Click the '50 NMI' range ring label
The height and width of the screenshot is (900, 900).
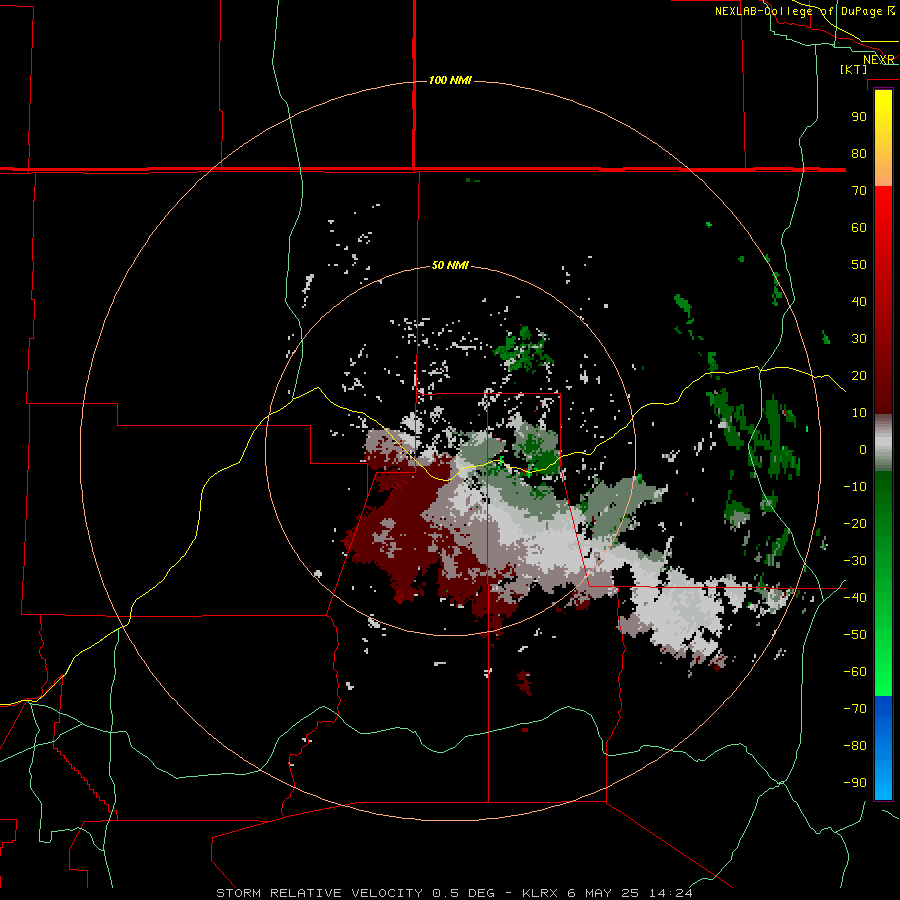tap(450, 265)
